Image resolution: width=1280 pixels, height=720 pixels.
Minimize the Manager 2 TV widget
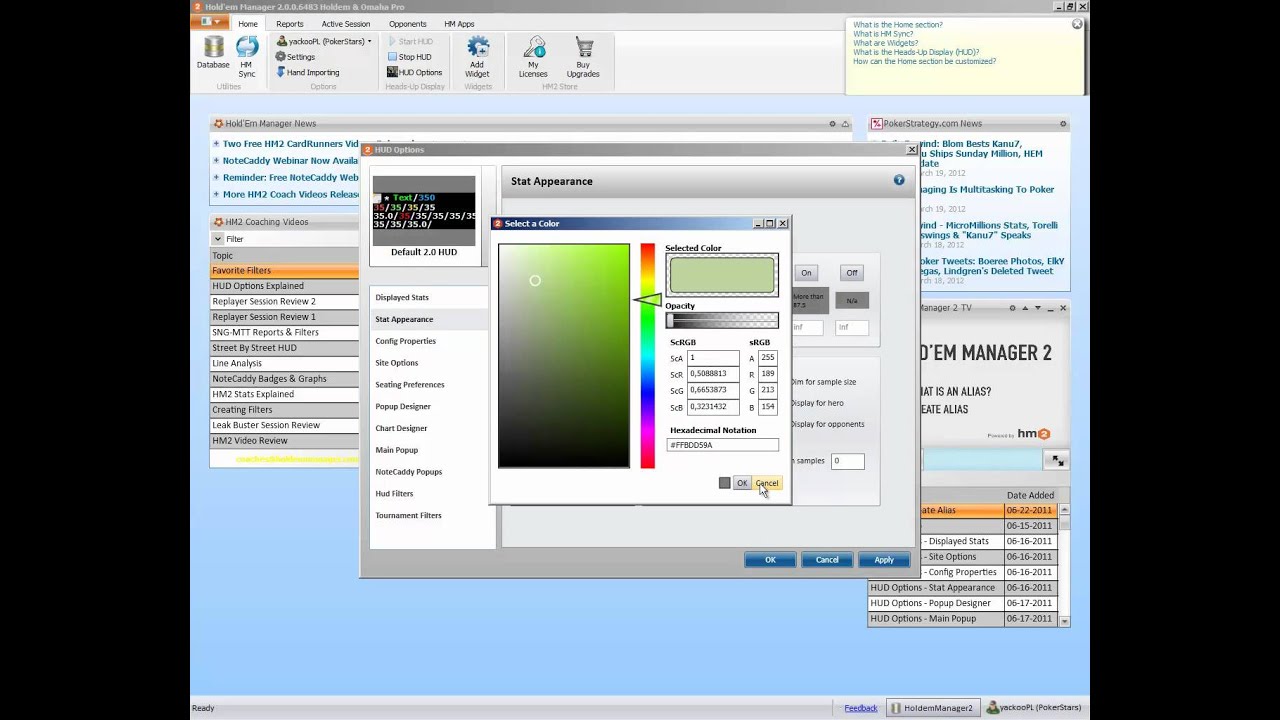coord(1049,308)
